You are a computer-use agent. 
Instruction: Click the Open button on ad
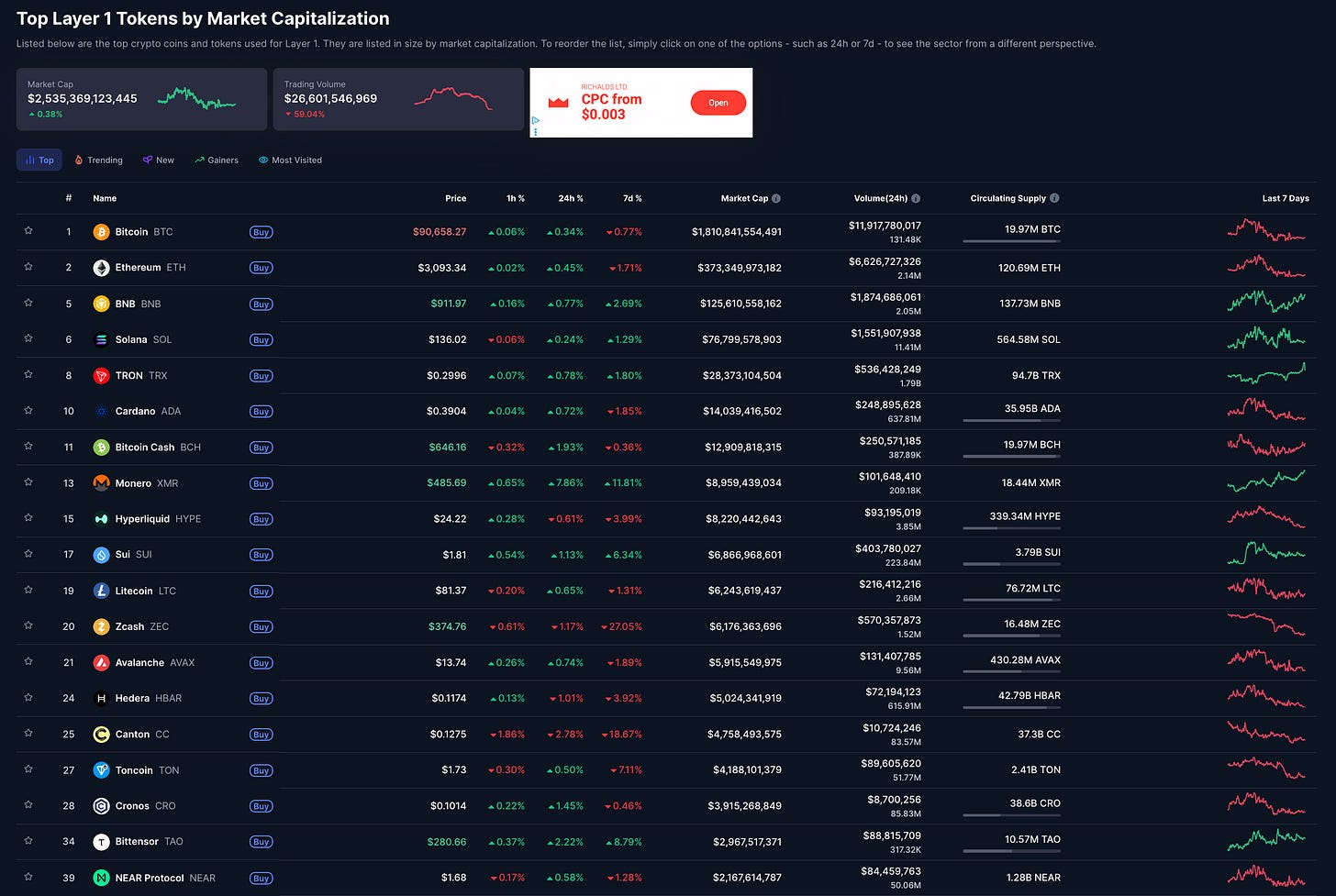(x=718, y=103)
